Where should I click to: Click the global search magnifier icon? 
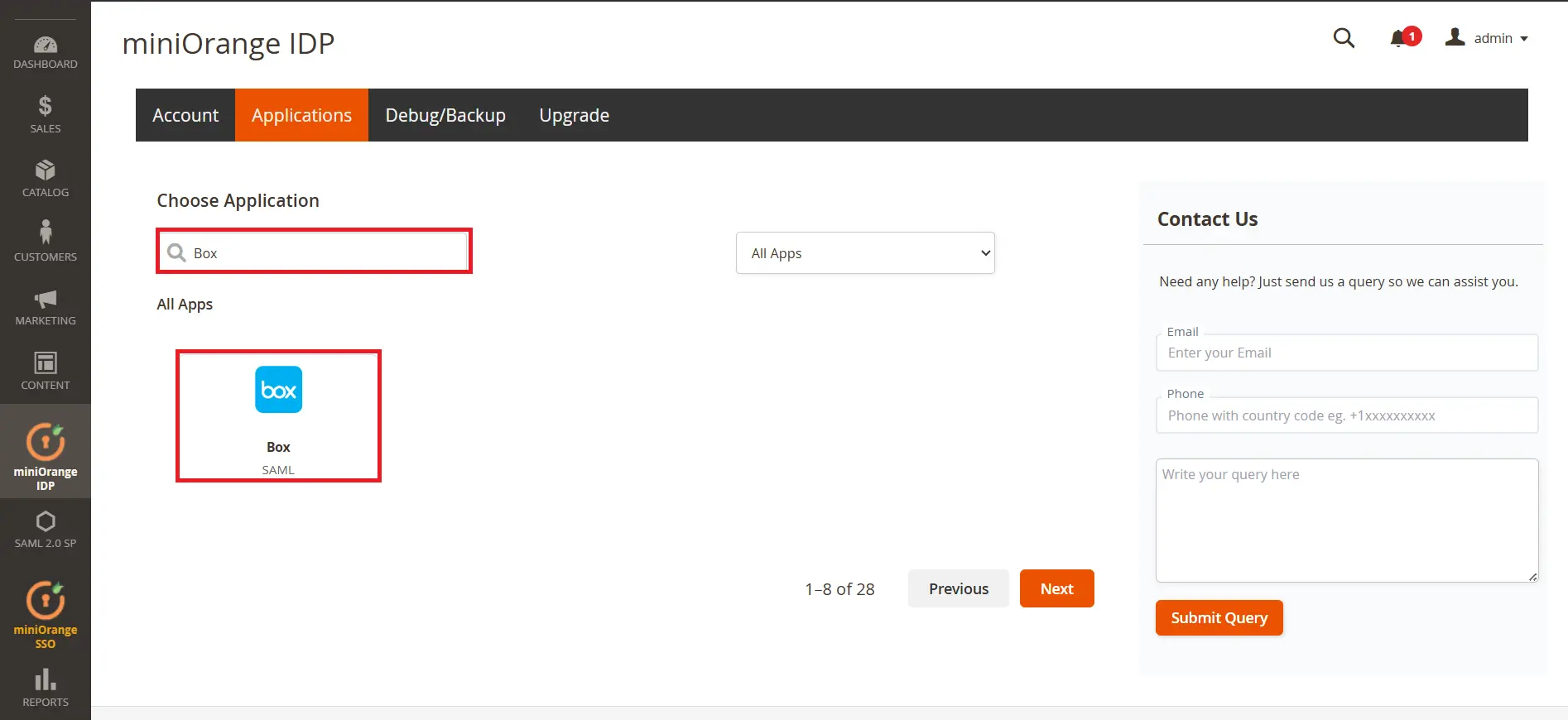click(1344, 38)
